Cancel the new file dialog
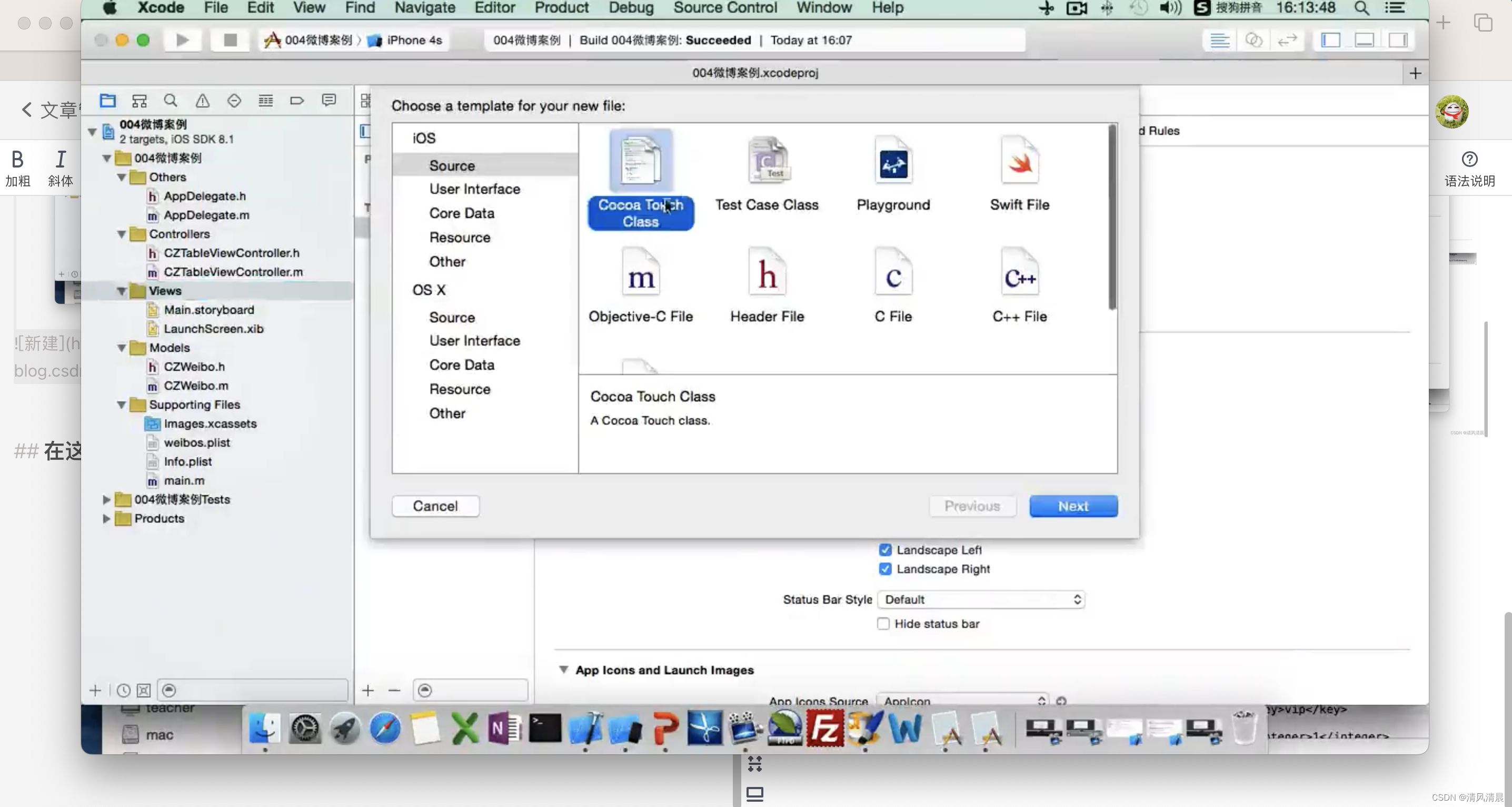The height and width of the screenshot is (807, 1512). click(435, 506)
